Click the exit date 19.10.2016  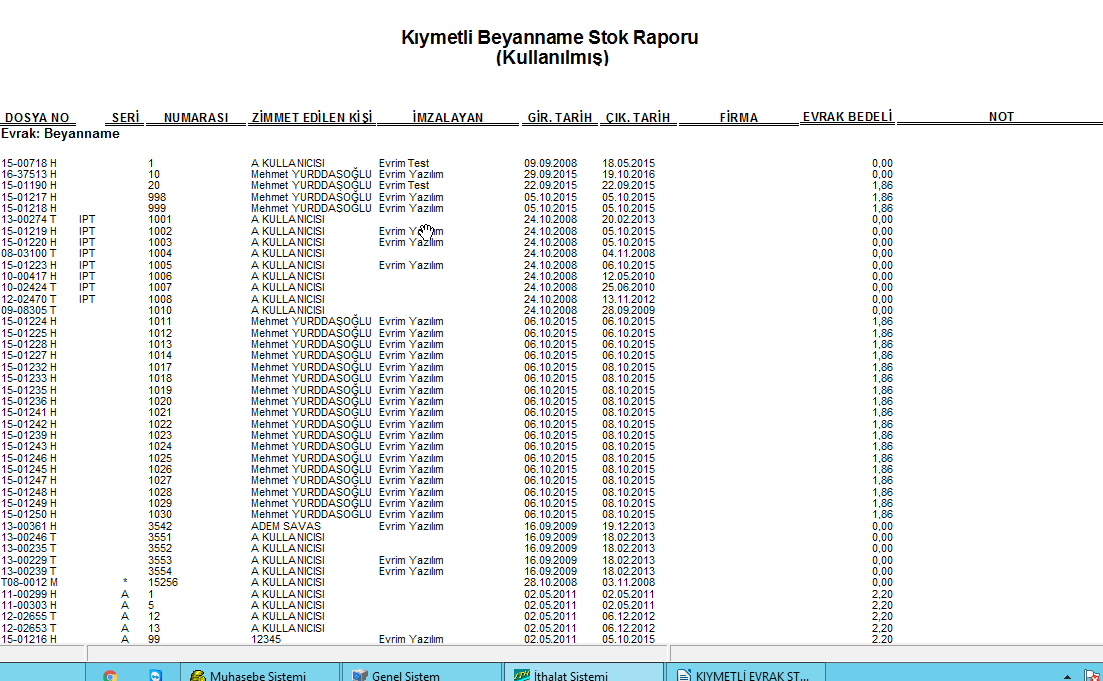[628, 174]
